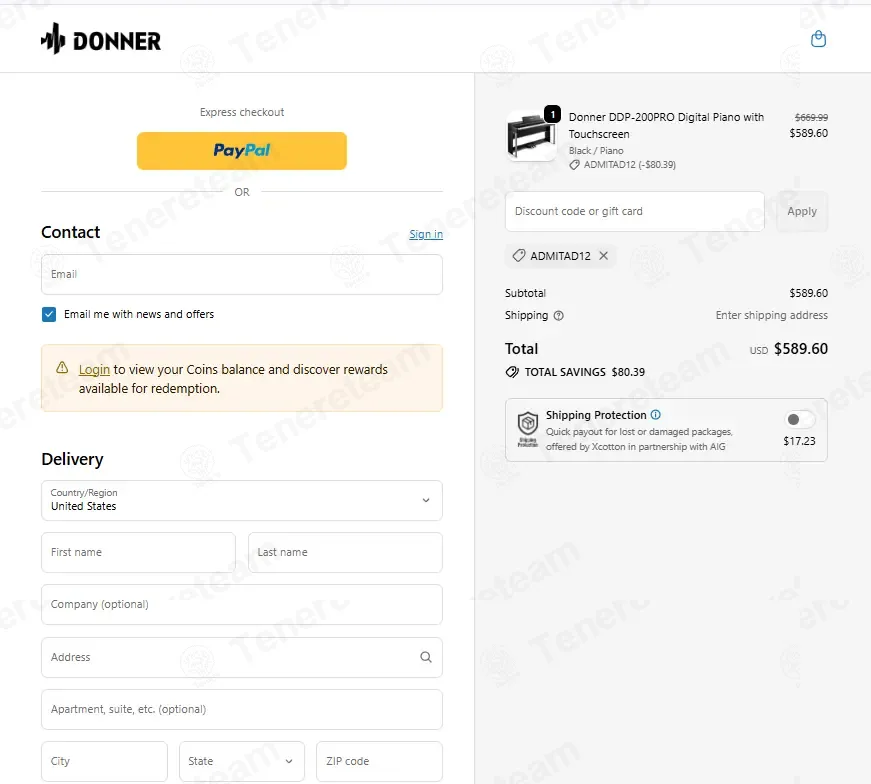871x784 pixels.
Task: Focus the City field
Action: click(x=104, y=761)
